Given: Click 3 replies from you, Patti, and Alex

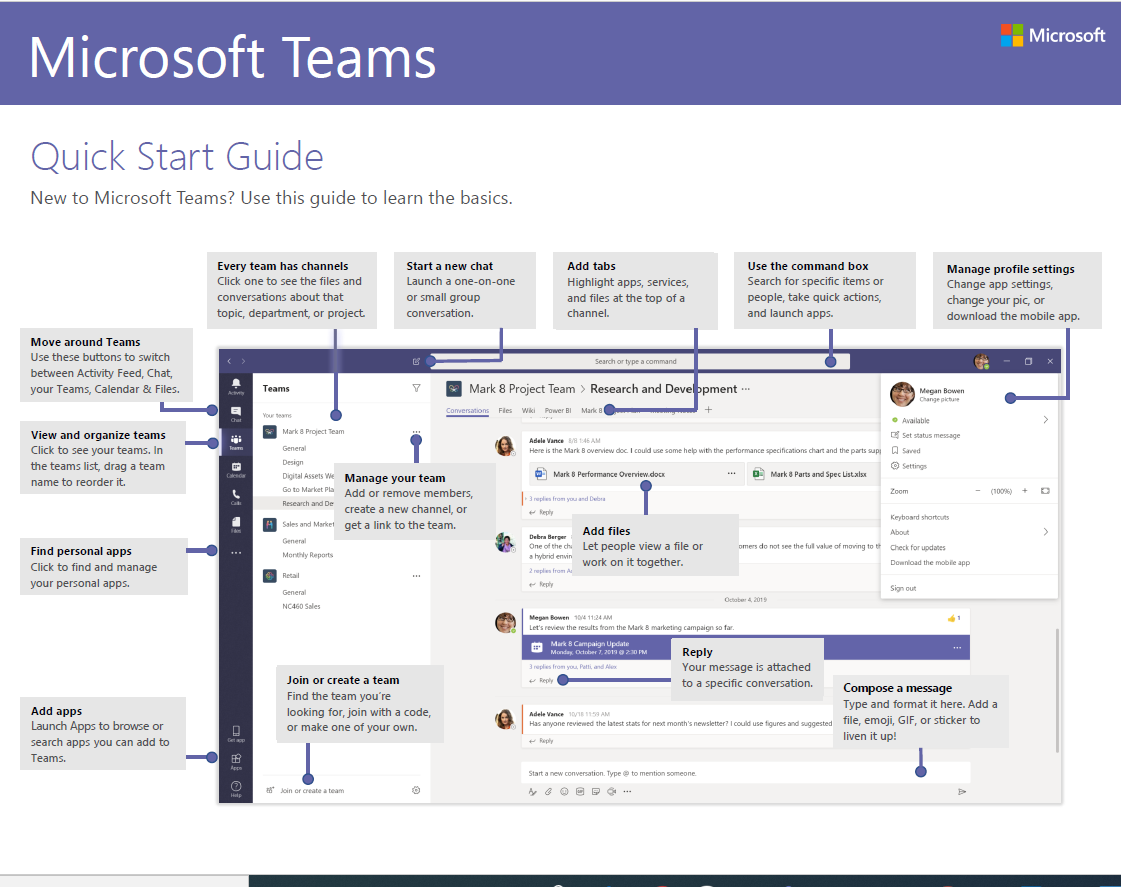Looking at the screenshot, I should click(573, 666).
